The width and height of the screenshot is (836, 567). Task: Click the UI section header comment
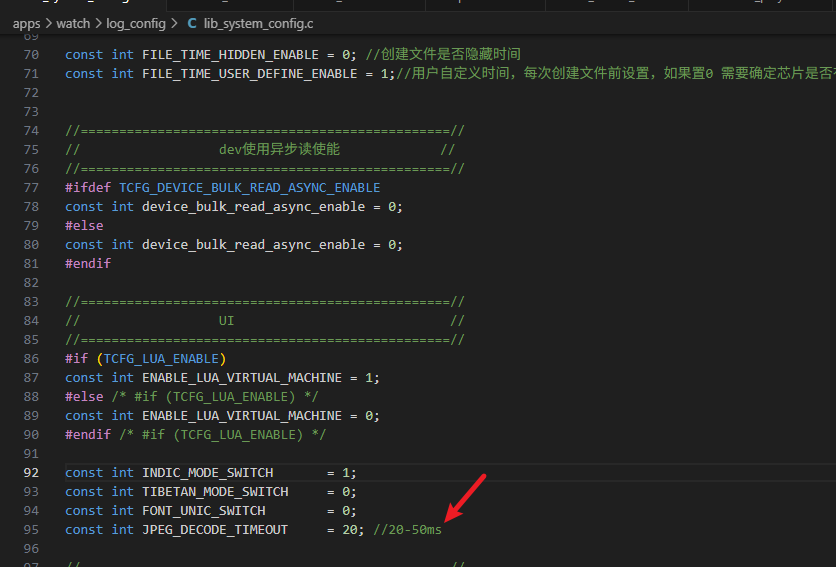226,321
